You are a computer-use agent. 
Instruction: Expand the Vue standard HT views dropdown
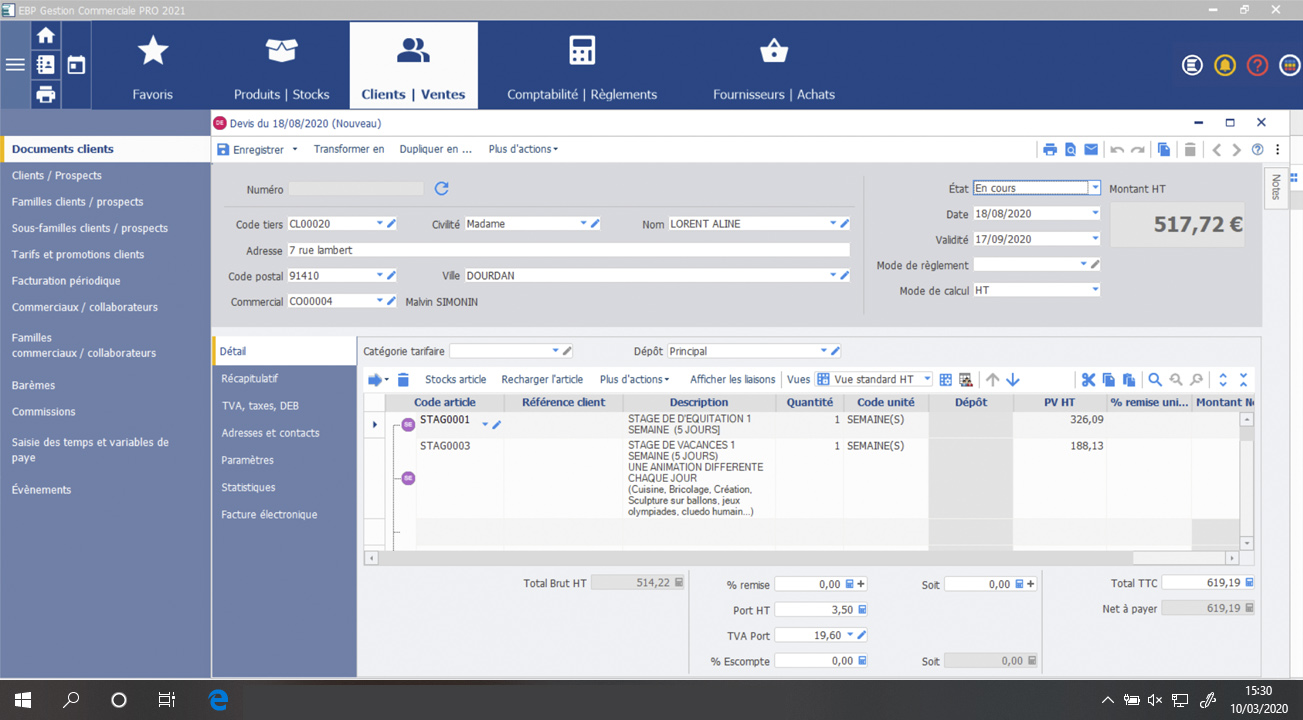tap(926, 379)
